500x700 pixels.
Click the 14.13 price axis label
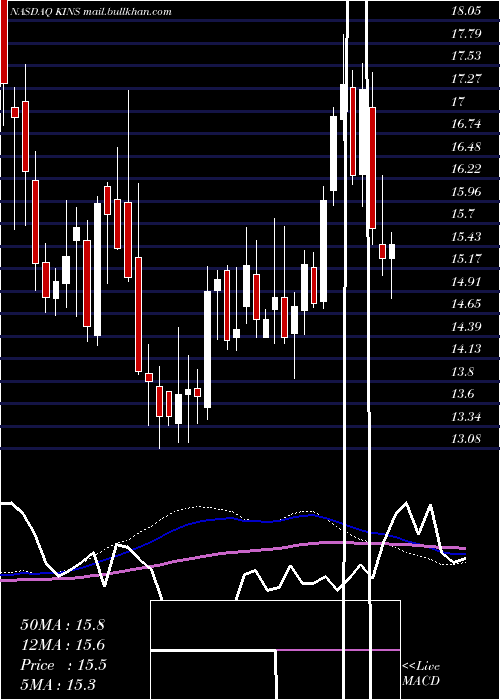coord(466,349)
